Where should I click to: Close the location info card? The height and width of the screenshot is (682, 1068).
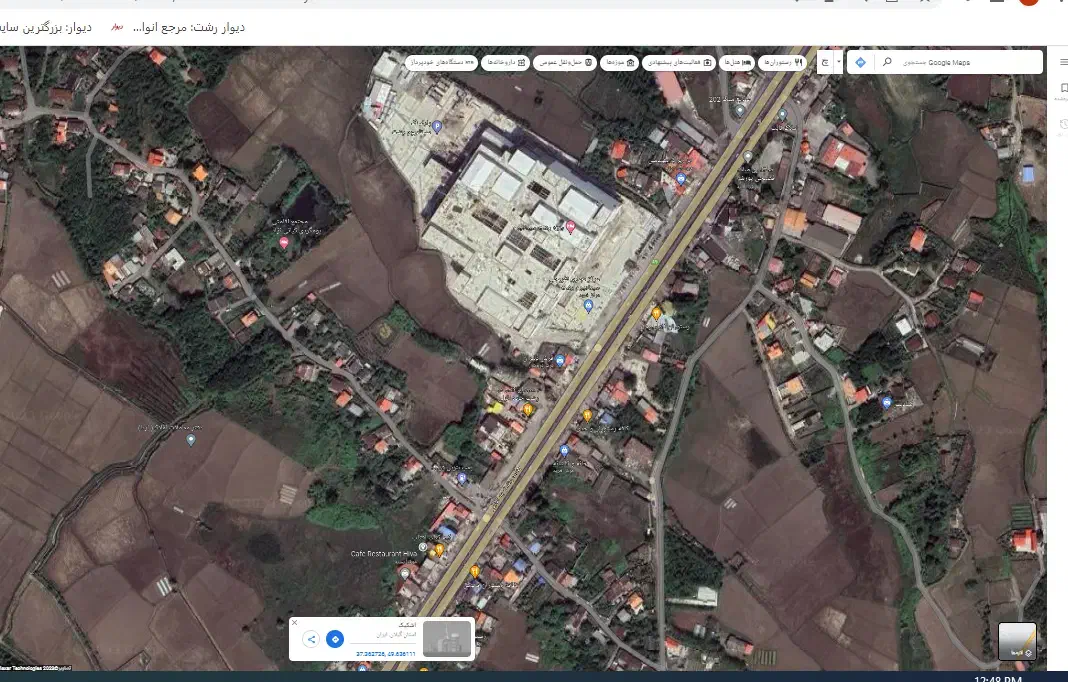pyautogui.click(x=295, y=622)
